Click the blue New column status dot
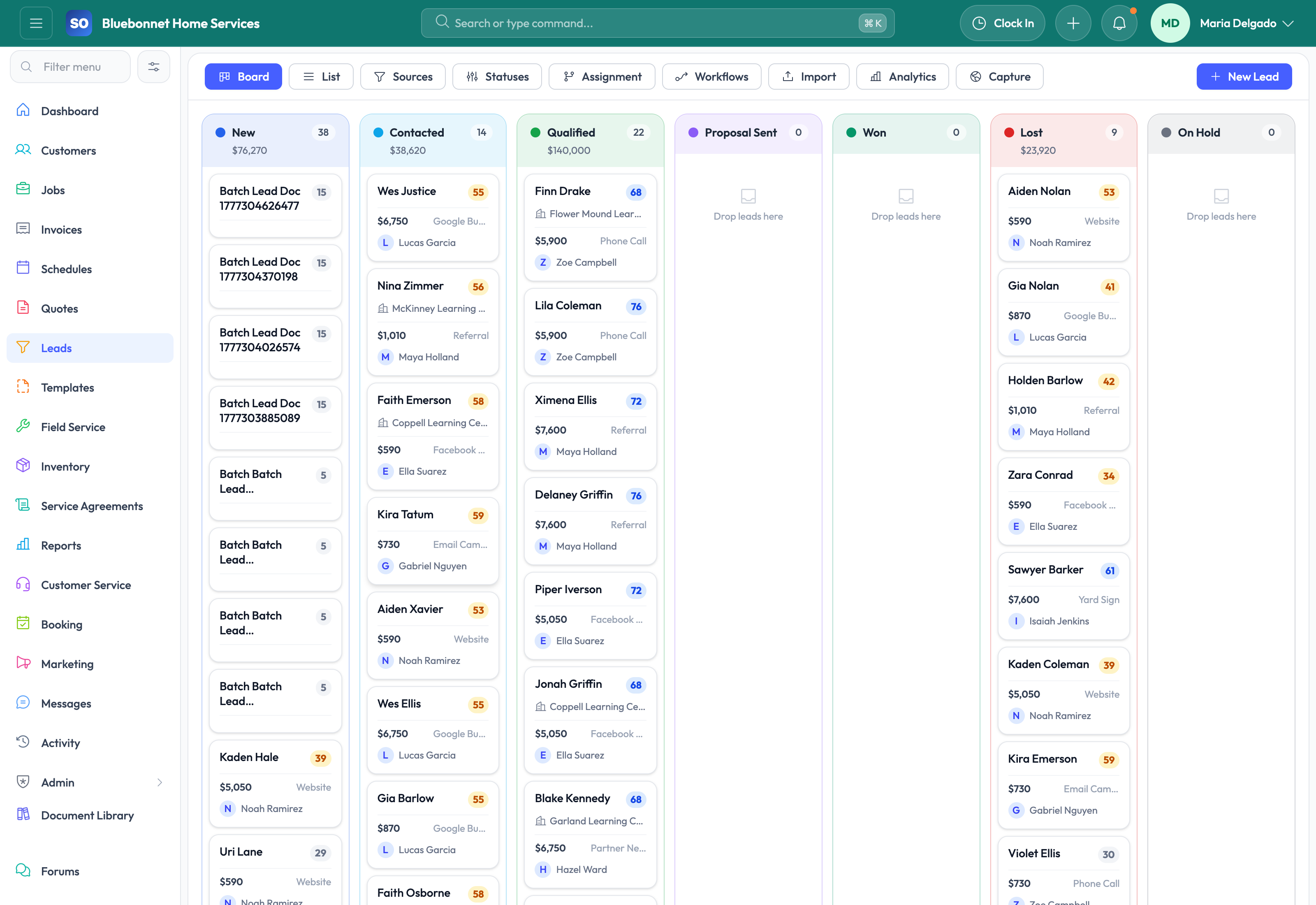The image size is (1316, 905). 220,133
